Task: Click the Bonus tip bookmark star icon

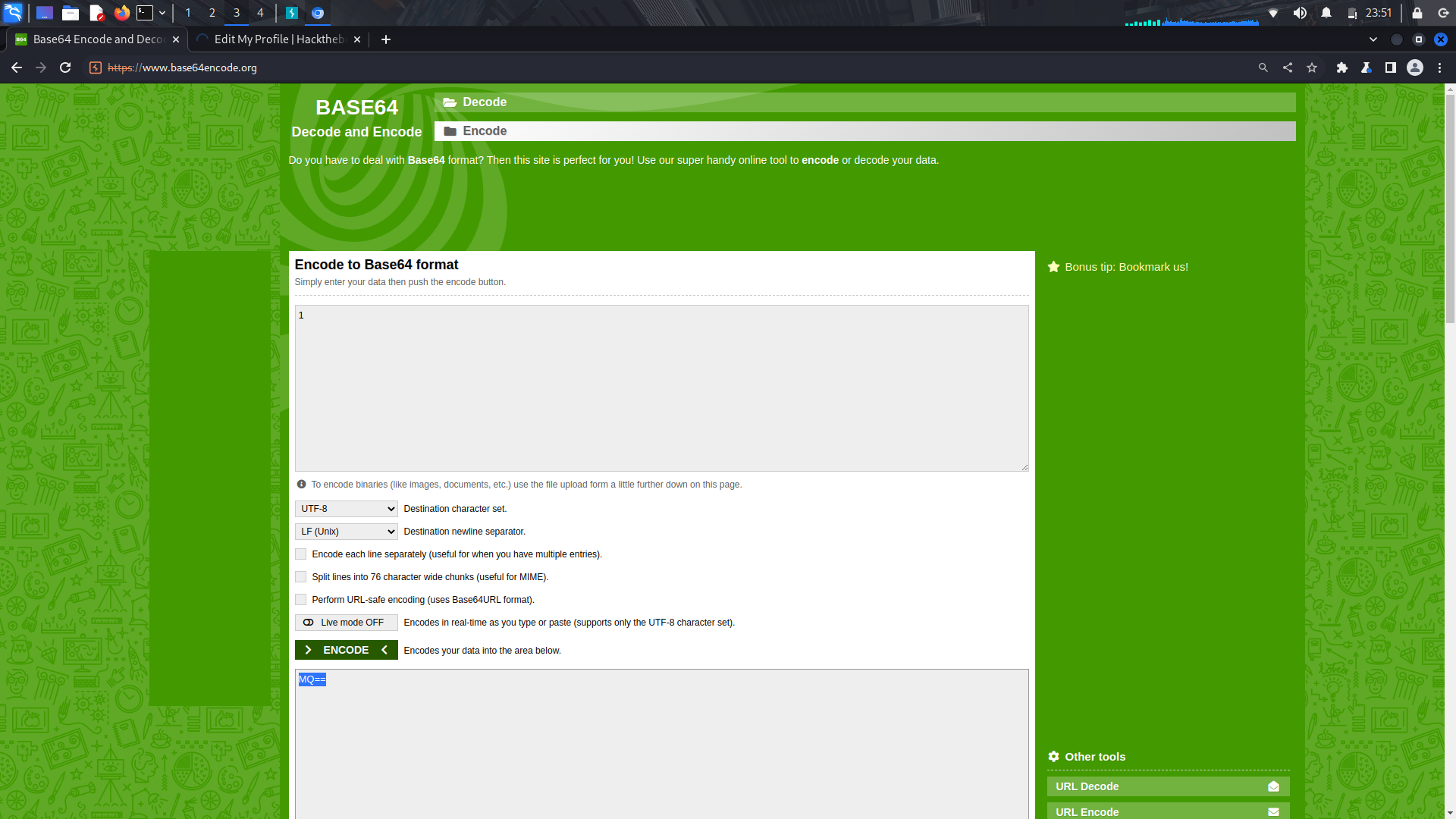Action: [x=1053, y=266]
